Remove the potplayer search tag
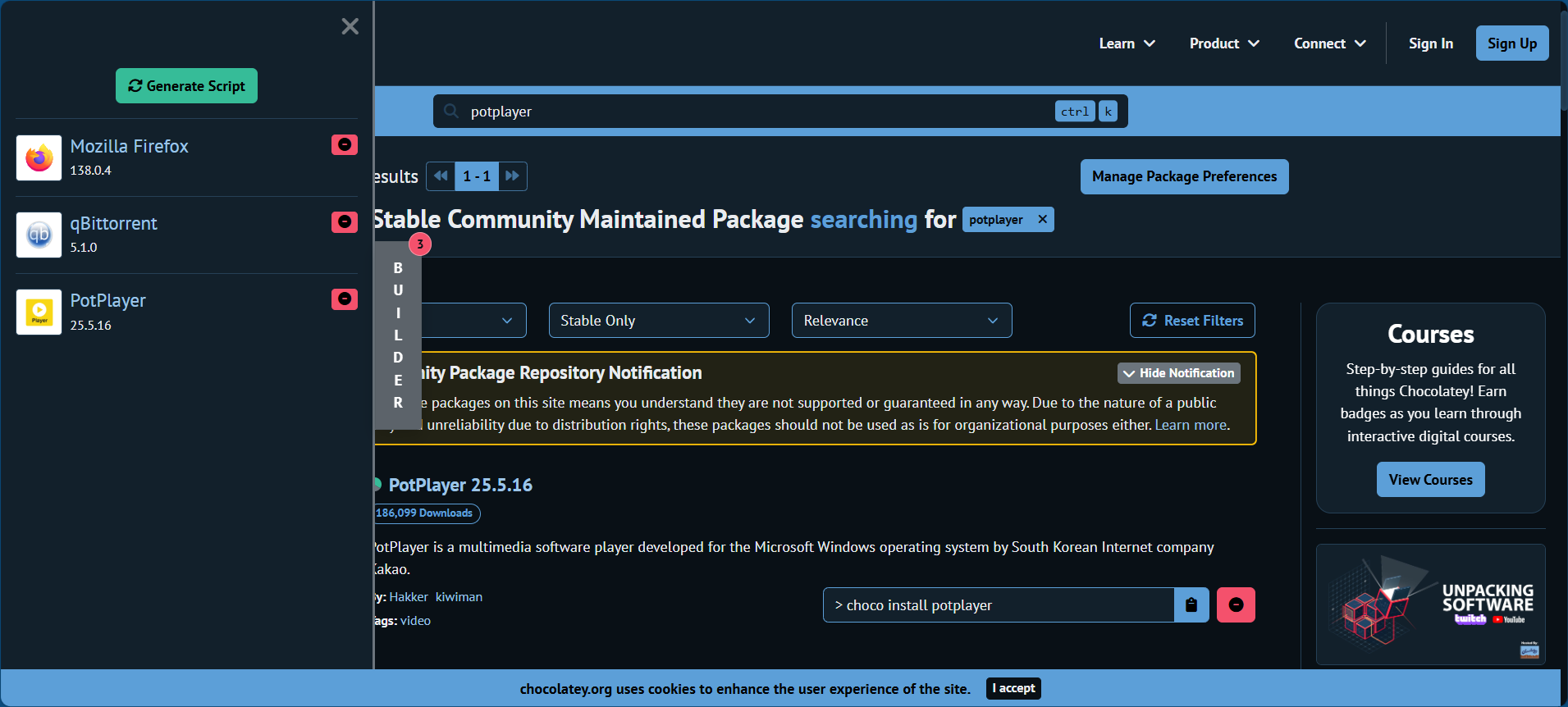This screenshot has width=1568, height=707. pyautogui.click(x=1042, y=219)
